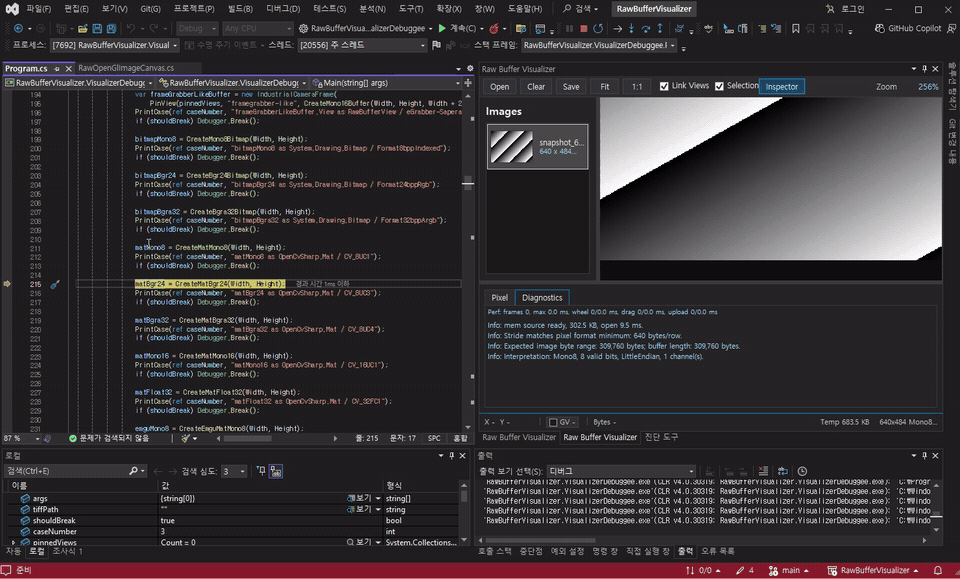Open the process selector [7692] dropdown

coord(114,45)
